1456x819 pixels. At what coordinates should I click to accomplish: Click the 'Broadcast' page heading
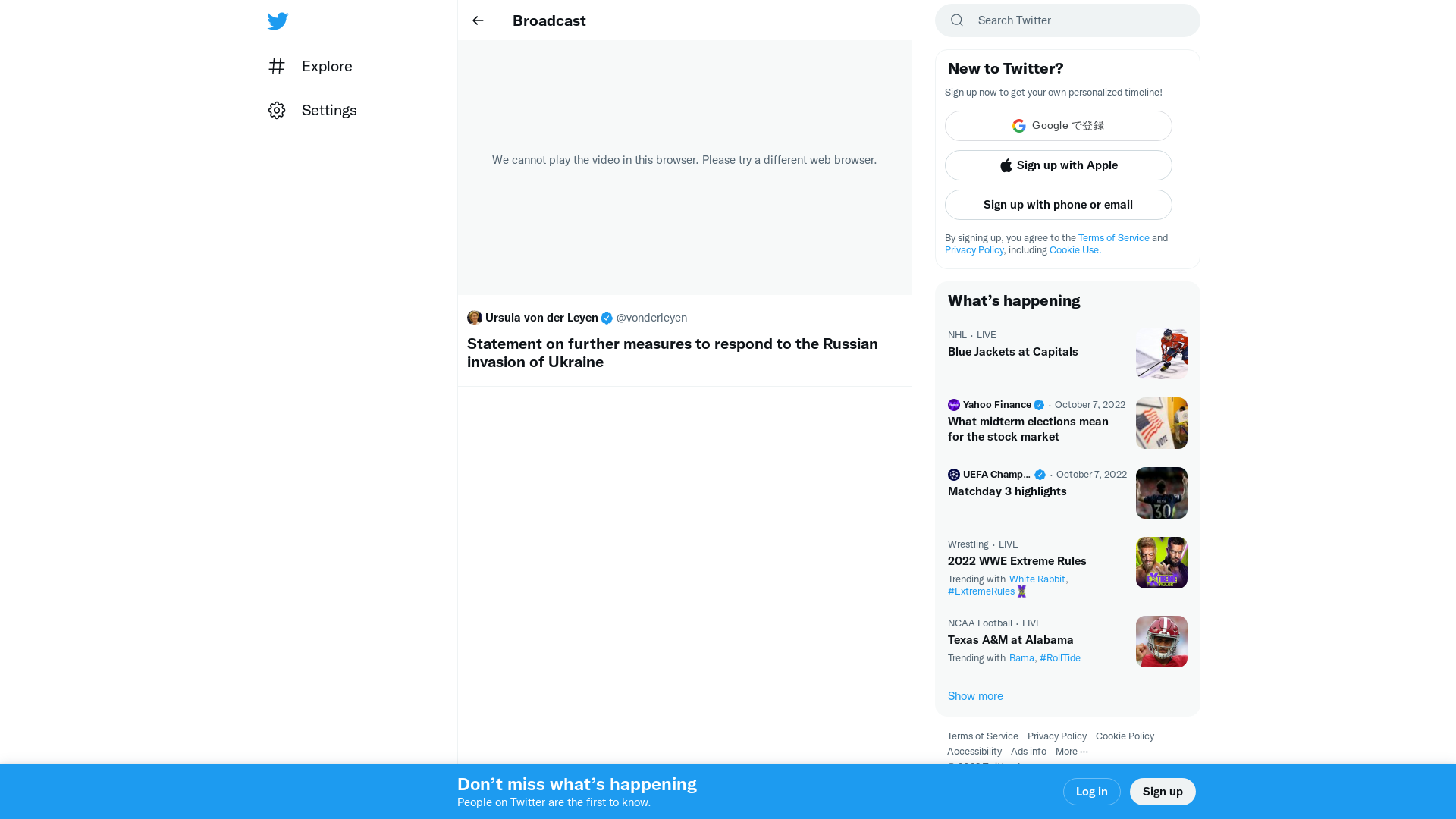pyautogui.click(x=549, y=20)
